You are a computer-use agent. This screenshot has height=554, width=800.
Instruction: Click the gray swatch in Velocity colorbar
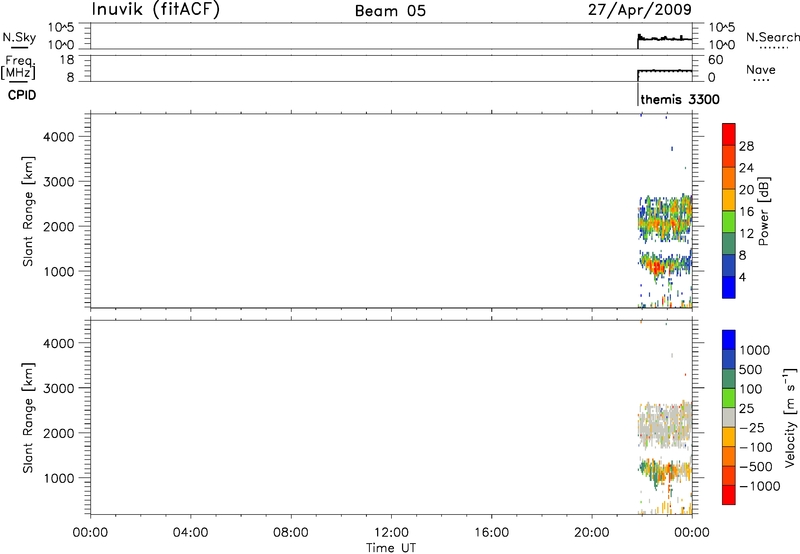click(729, 417)
